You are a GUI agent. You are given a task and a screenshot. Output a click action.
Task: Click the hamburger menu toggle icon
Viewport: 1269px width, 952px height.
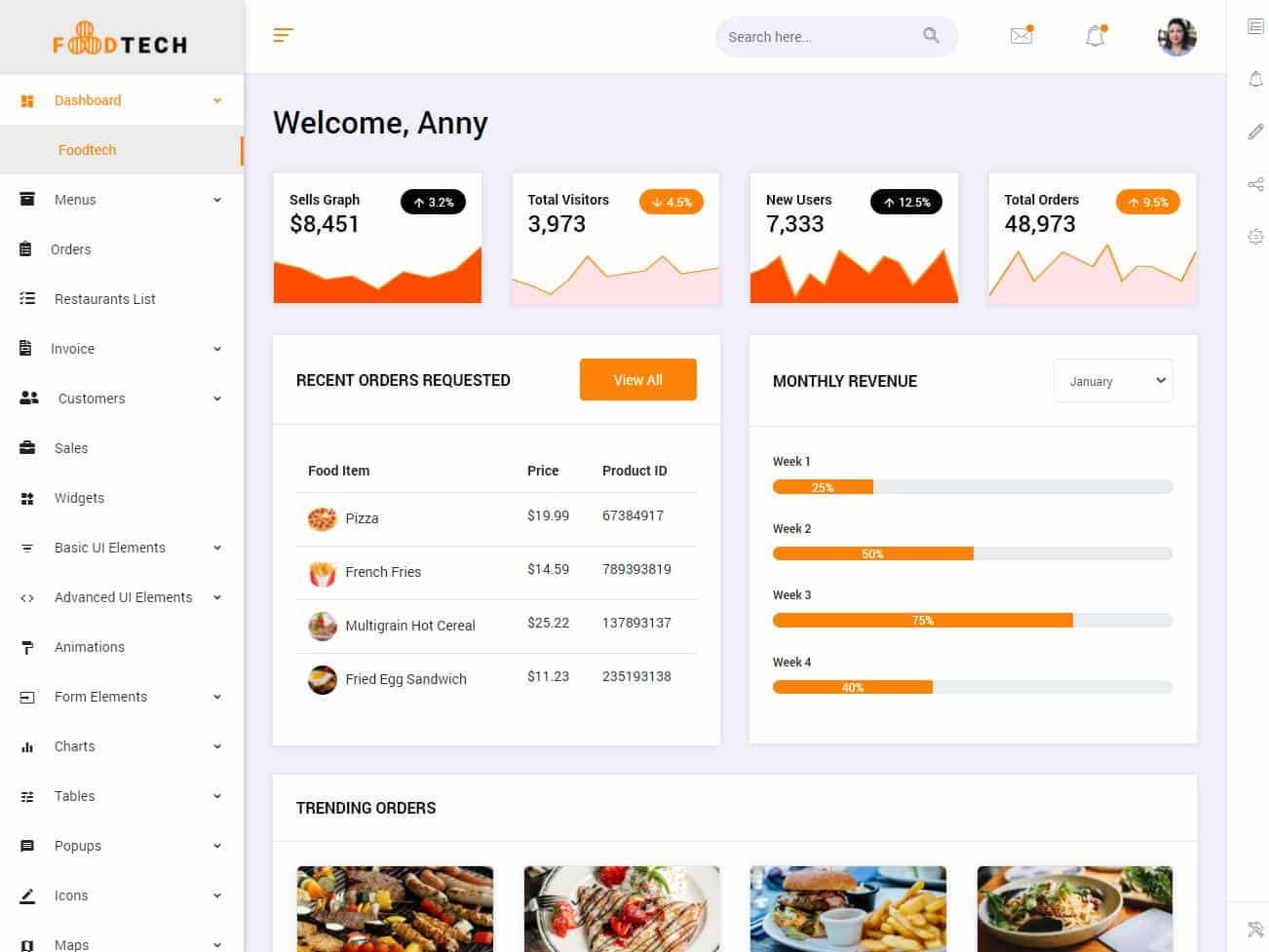pos(283,36)
